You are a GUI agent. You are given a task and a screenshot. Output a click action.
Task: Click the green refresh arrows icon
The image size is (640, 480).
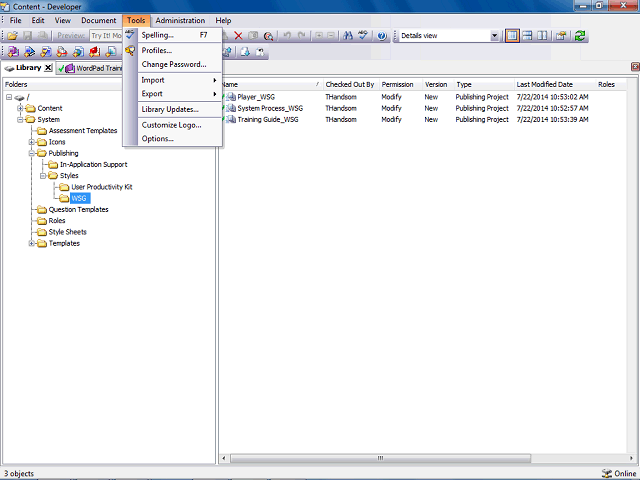pos(580,36)
